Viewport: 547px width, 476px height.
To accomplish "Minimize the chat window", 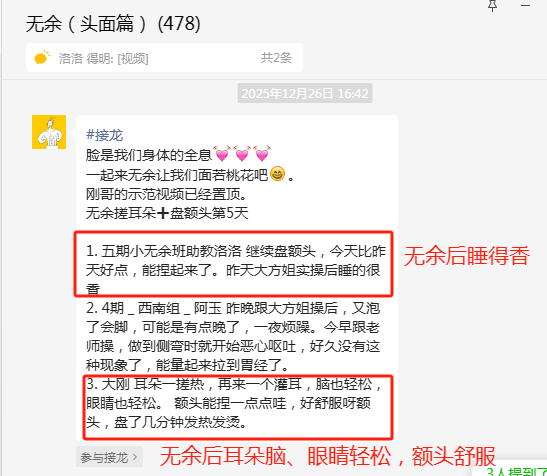I will coord(525,5).
